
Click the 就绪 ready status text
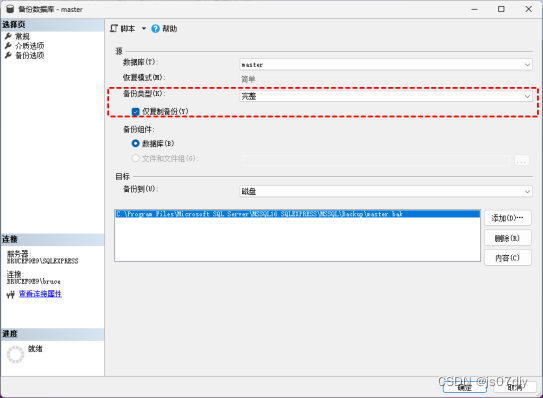[x=35, y=349]
